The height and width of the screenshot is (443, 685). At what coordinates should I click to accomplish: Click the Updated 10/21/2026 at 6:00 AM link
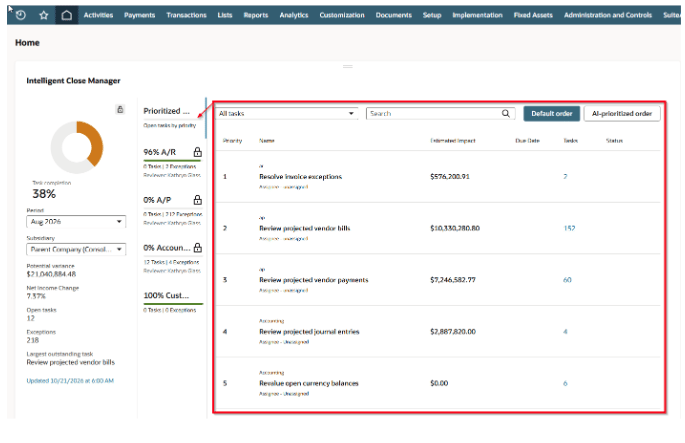tap(70, 381)
